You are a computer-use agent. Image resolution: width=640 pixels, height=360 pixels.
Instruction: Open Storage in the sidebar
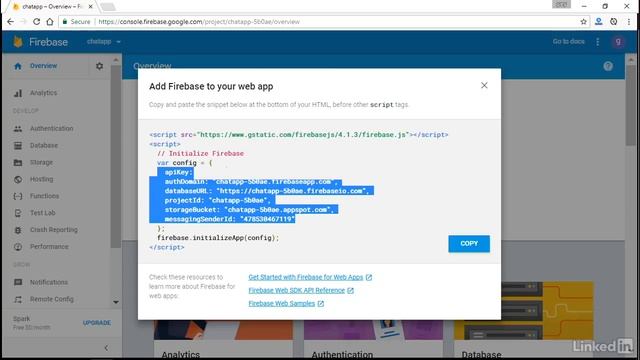coord(41,162)
